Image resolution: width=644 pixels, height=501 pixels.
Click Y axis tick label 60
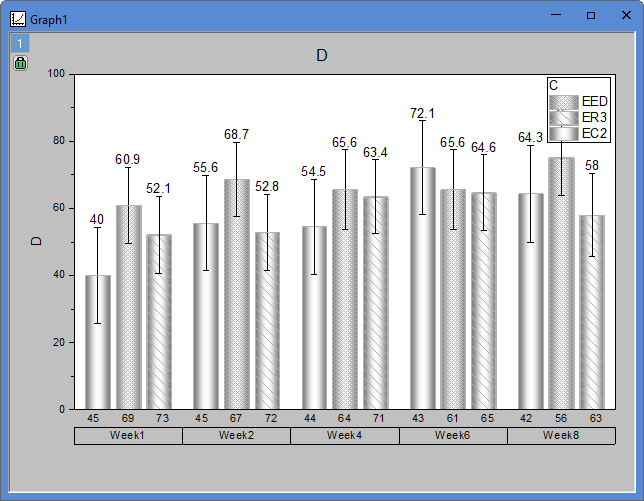point(59,208)
